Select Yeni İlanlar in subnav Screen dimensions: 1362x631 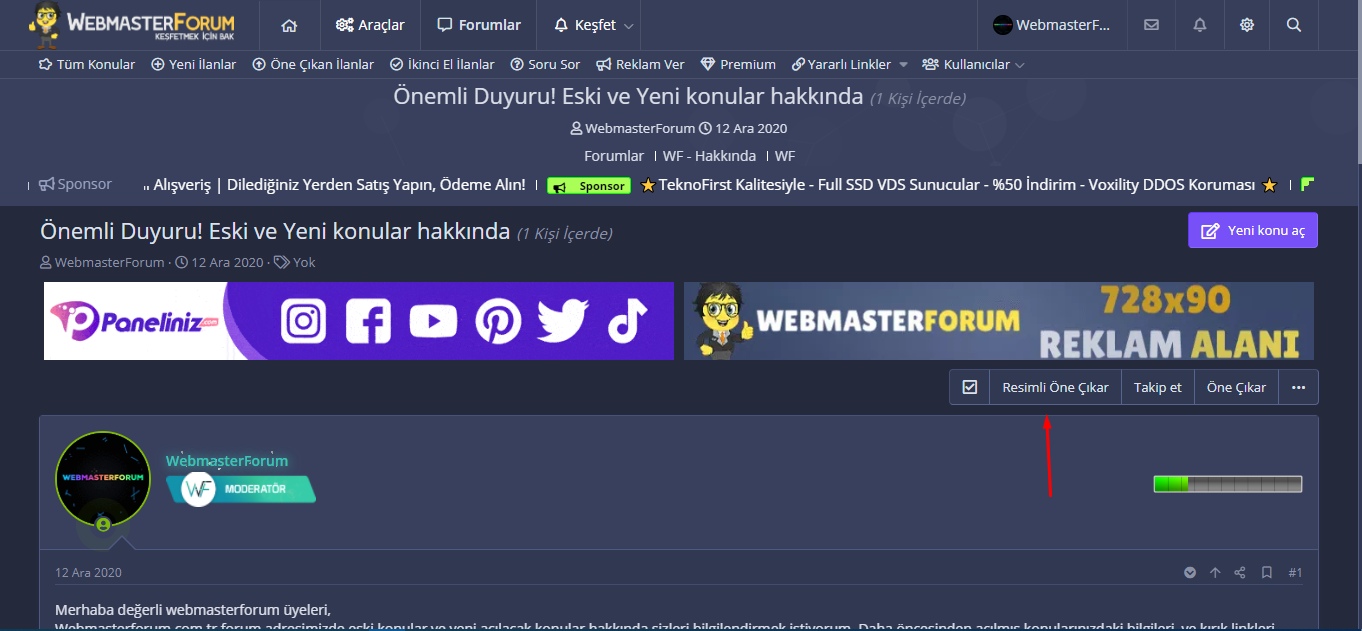(x=194, y=64)
